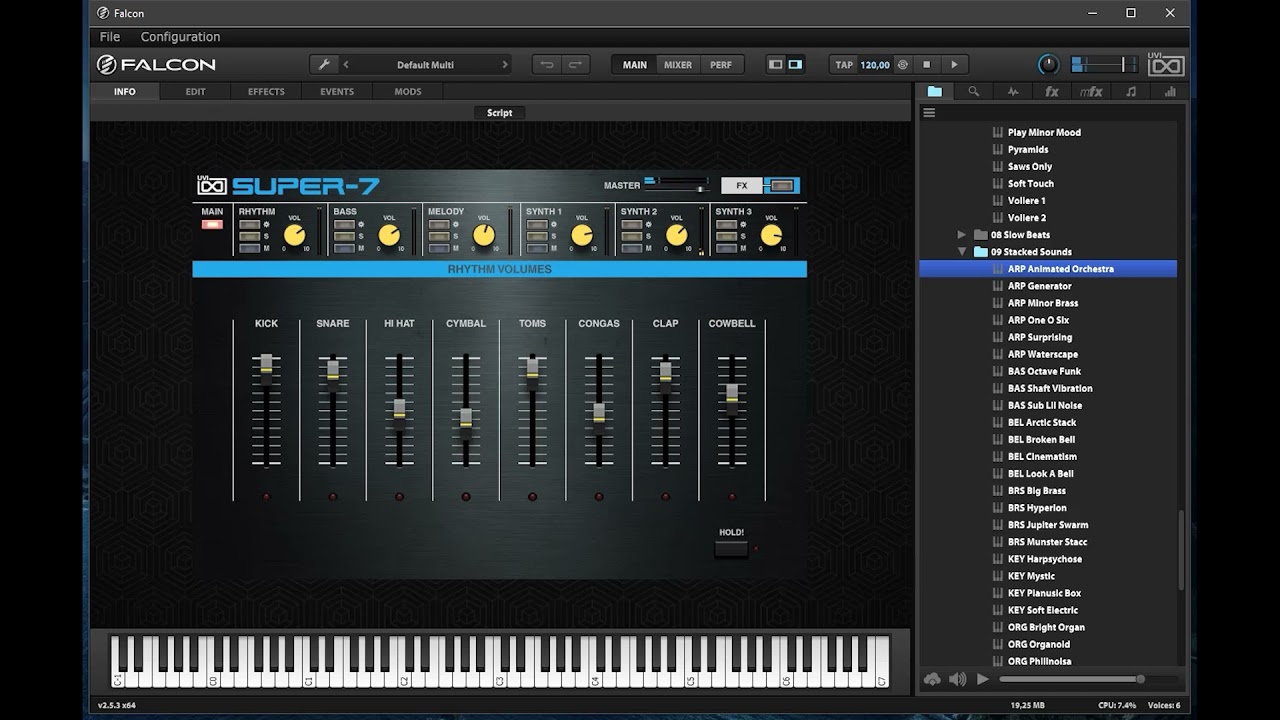Toggle the HOLD! button
Screen dimensions: 1280x720
[731, 548]
